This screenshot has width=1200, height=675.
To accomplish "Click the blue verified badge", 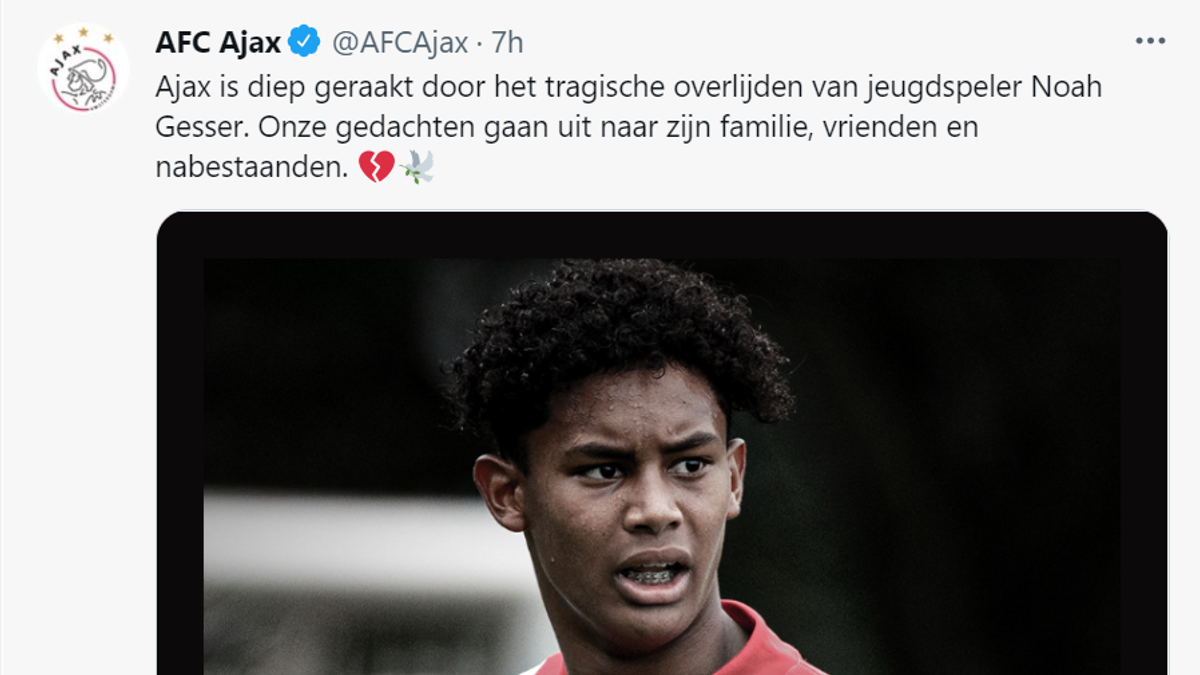I will click(x=304, y=42).
